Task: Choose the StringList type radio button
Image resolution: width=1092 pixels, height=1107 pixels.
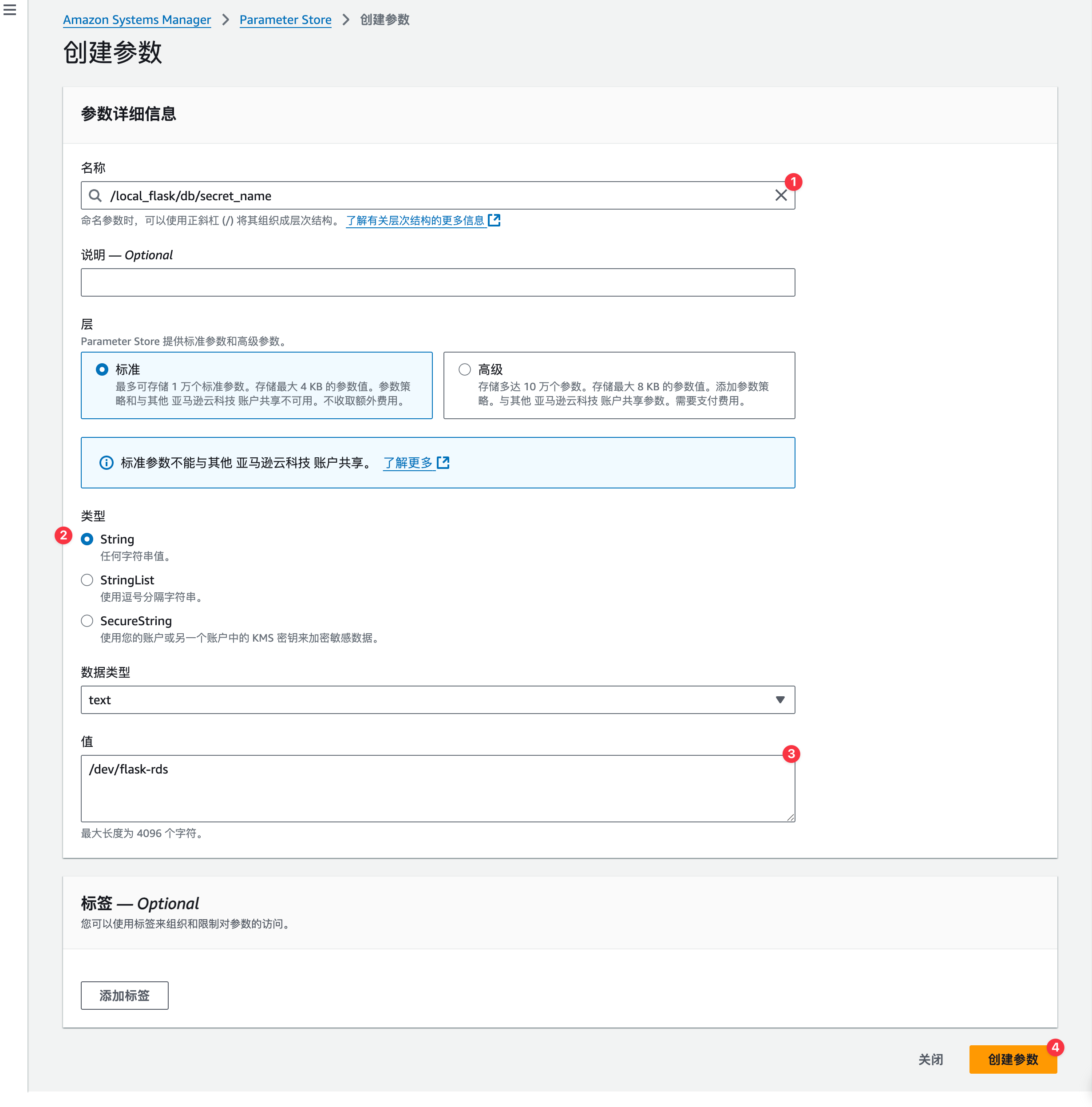Action: click(87, 580)
